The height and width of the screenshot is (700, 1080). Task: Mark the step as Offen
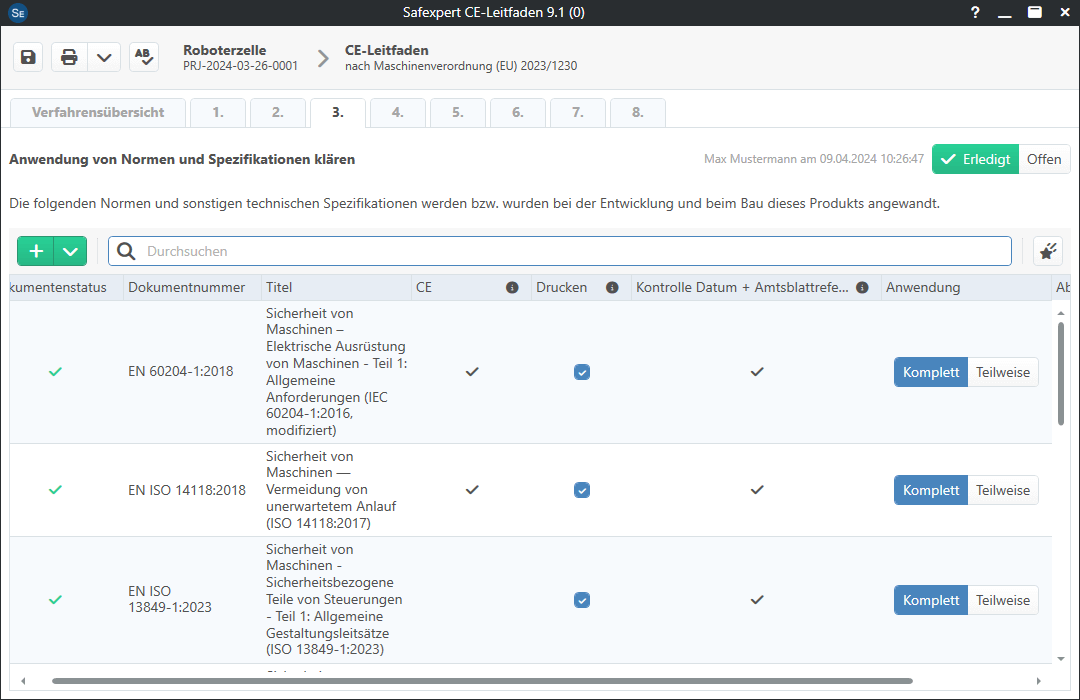[1044, 158]
